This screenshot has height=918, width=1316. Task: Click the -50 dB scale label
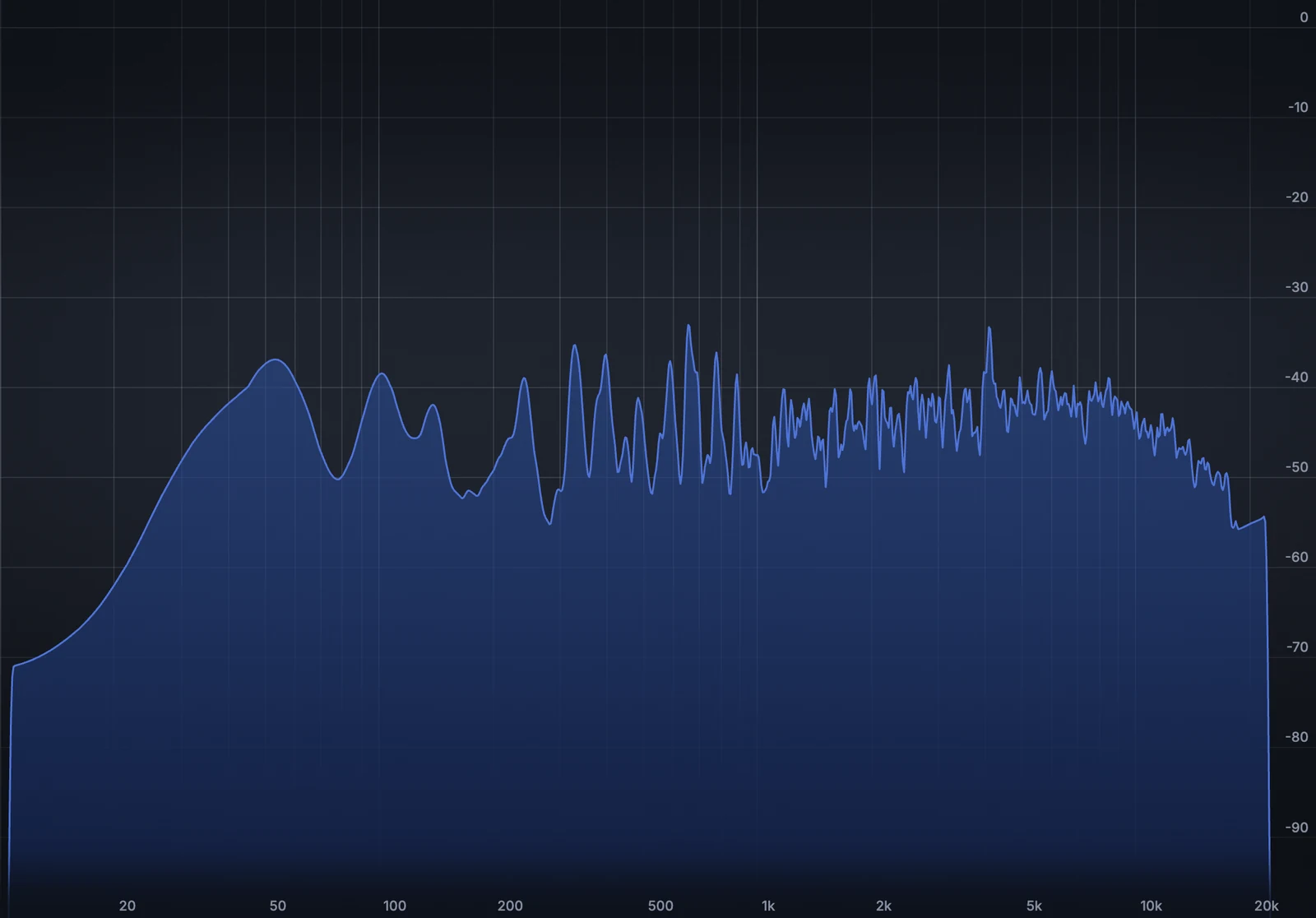pos(1297,467)
